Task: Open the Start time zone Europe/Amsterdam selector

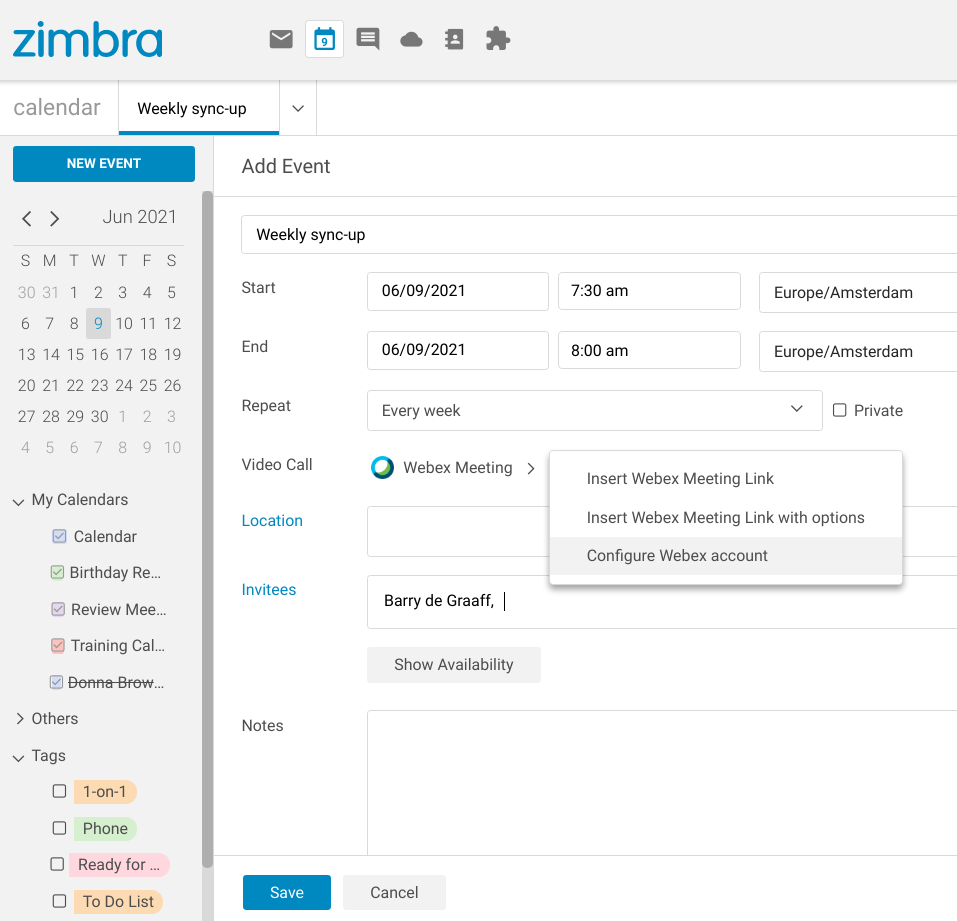Action: pyautogui.click(x=858, y=292)
